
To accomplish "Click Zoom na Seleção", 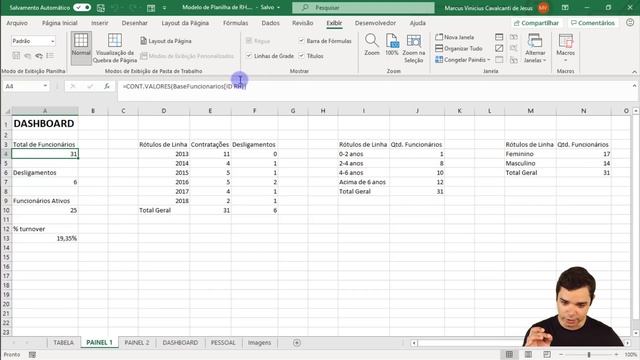I will pos(413,48).
